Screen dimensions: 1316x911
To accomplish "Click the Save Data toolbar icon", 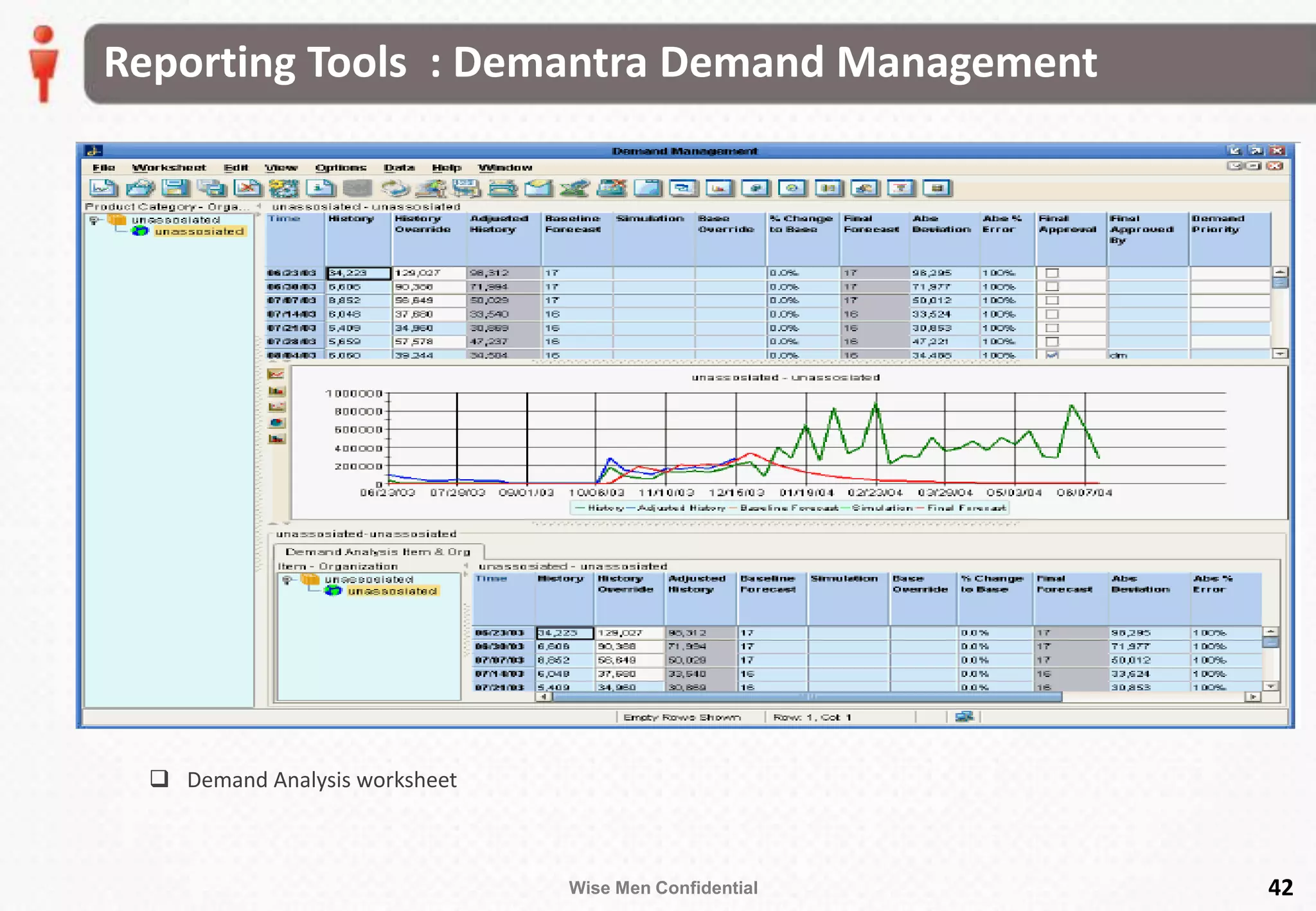I will (467, 188).
